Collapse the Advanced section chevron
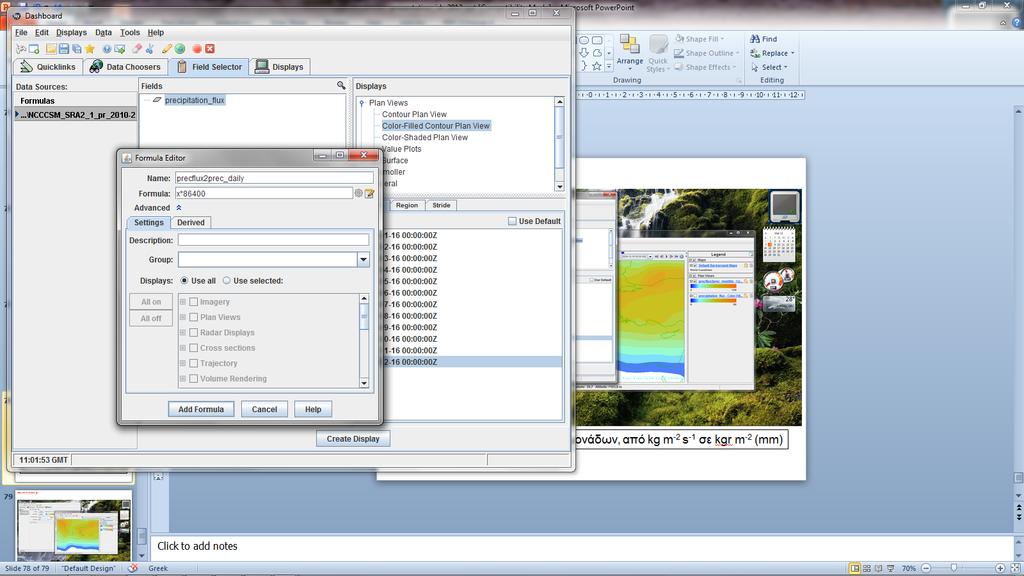Image resolution: width=1024 pixels, height=576 pixels. coord(178,208)
